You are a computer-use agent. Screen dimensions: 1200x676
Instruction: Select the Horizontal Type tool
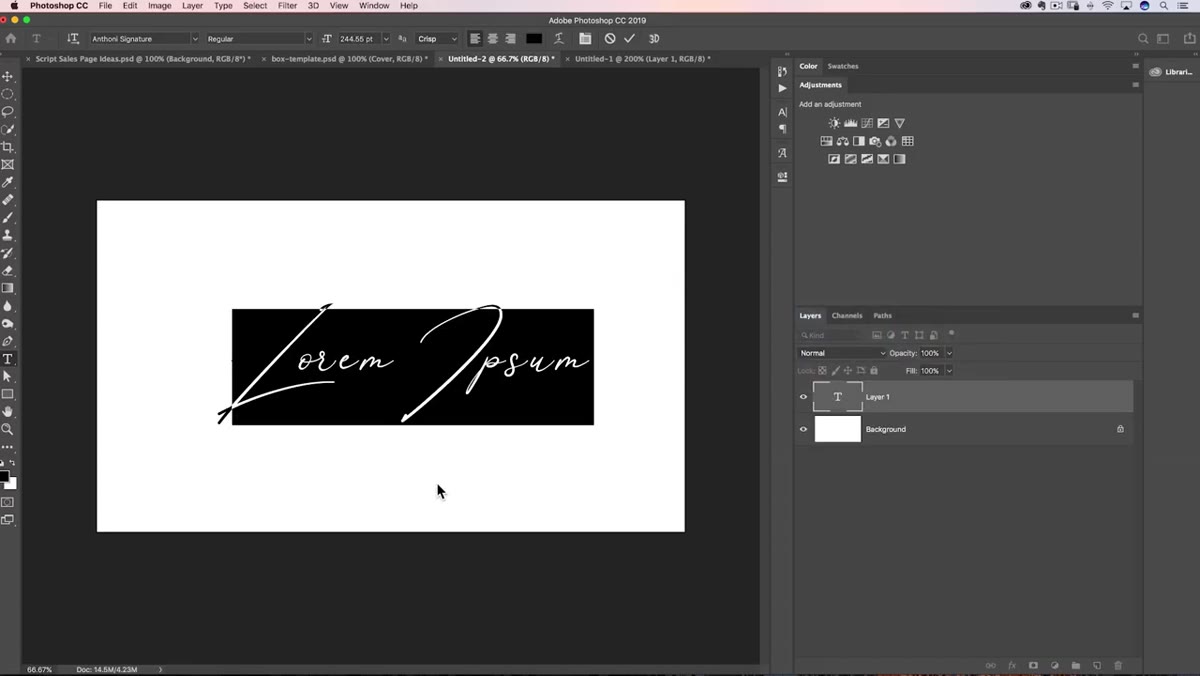8,359
